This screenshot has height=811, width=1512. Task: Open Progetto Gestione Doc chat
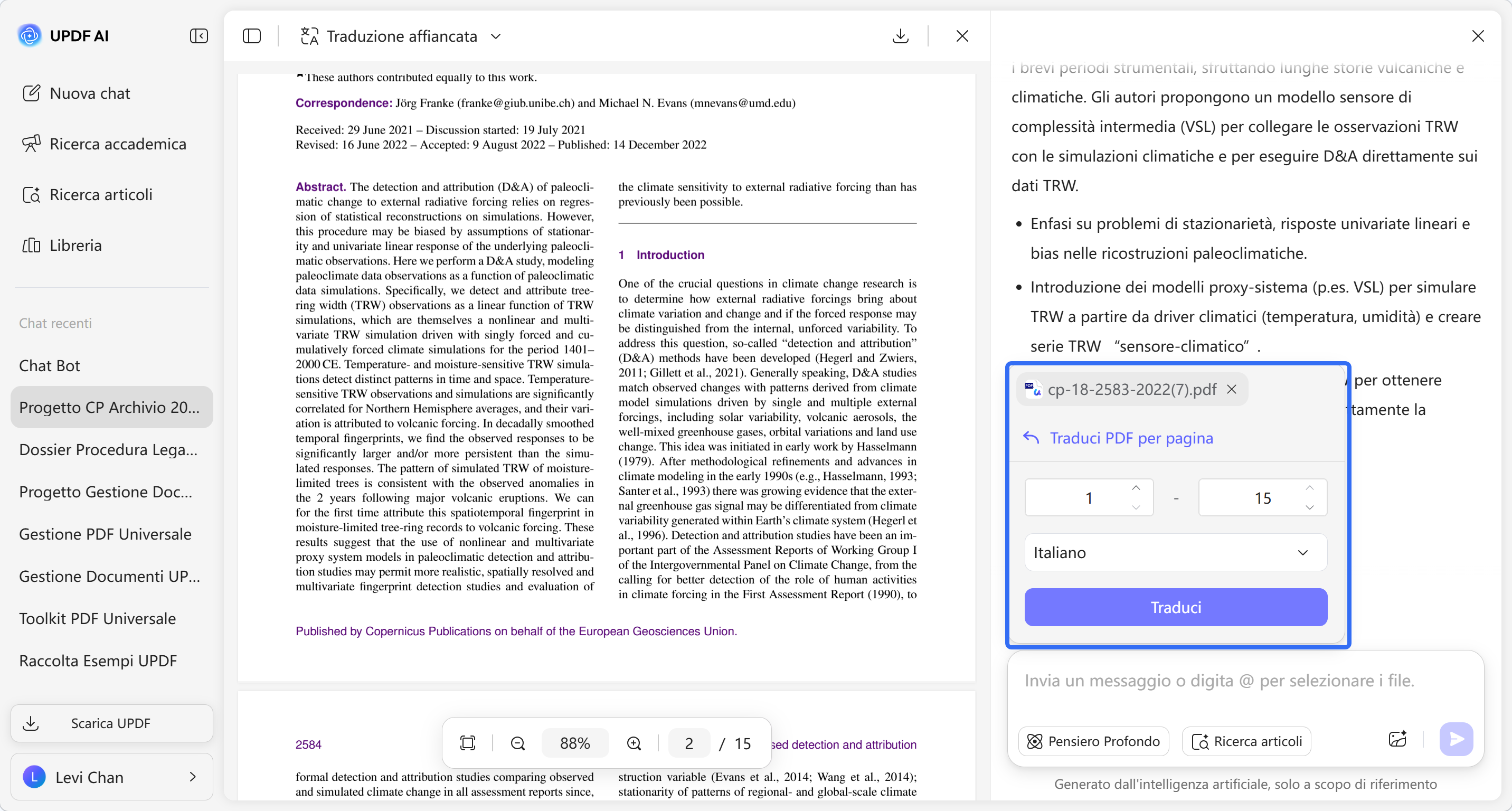click(111, 492)
